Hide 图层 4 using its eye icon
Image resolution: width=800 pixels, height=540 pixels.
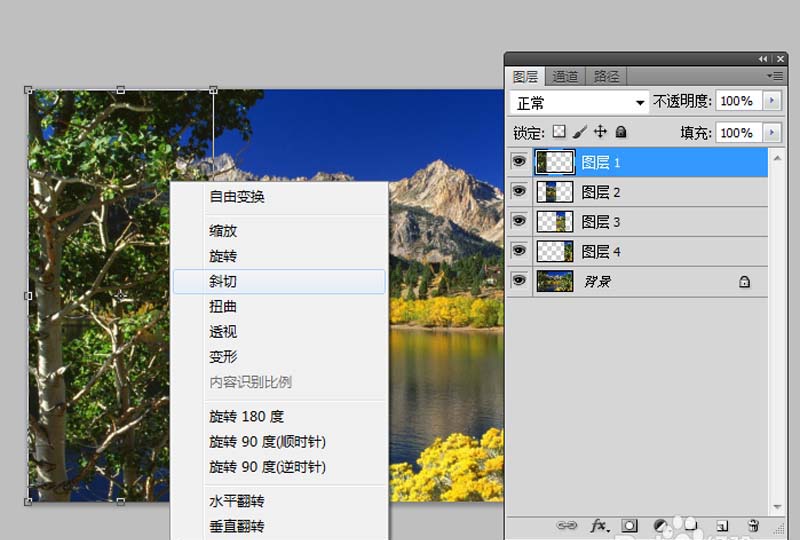[519, 251]
